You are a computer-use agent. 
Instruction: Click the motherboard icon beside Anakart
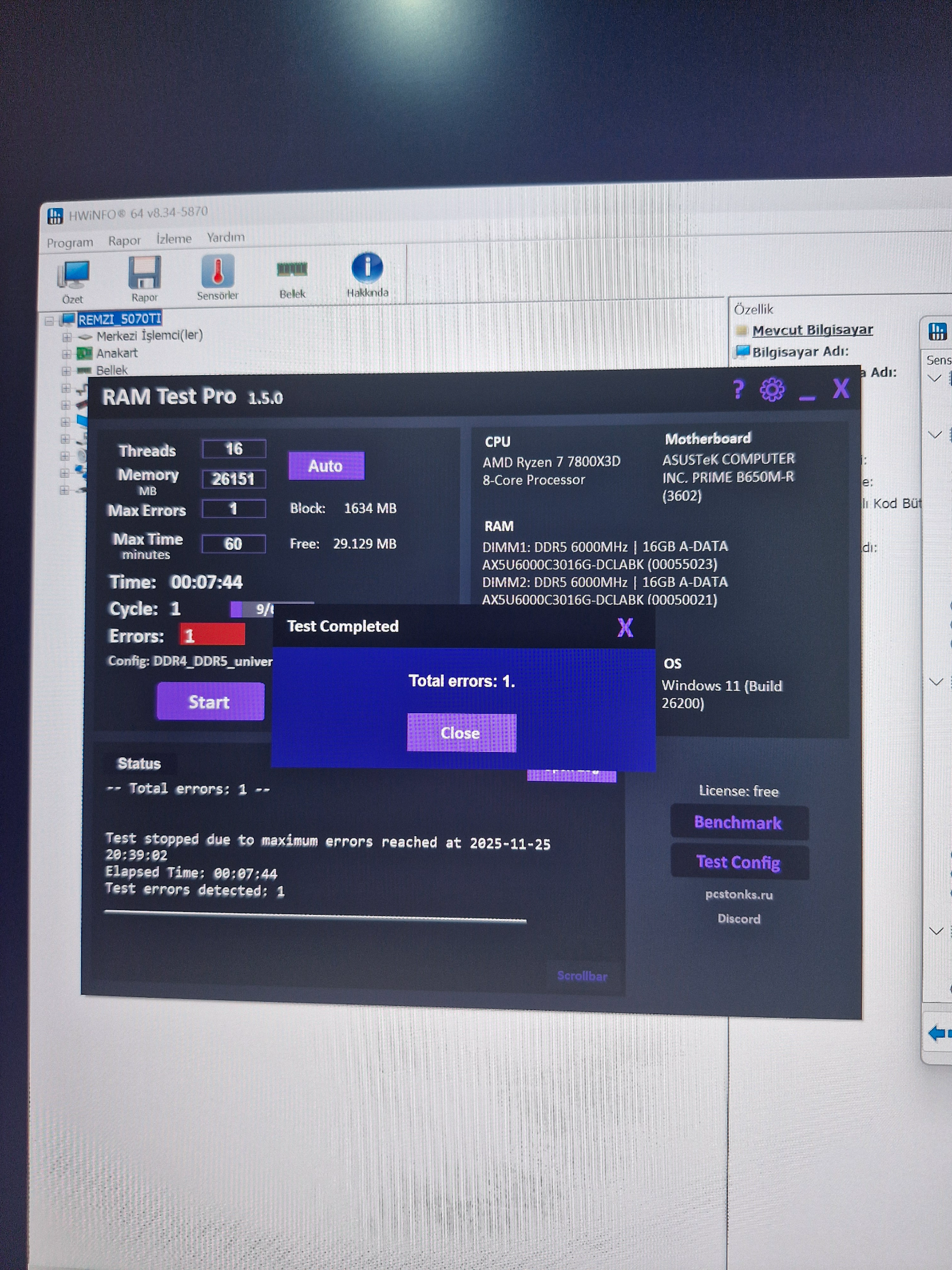point(85,353)
